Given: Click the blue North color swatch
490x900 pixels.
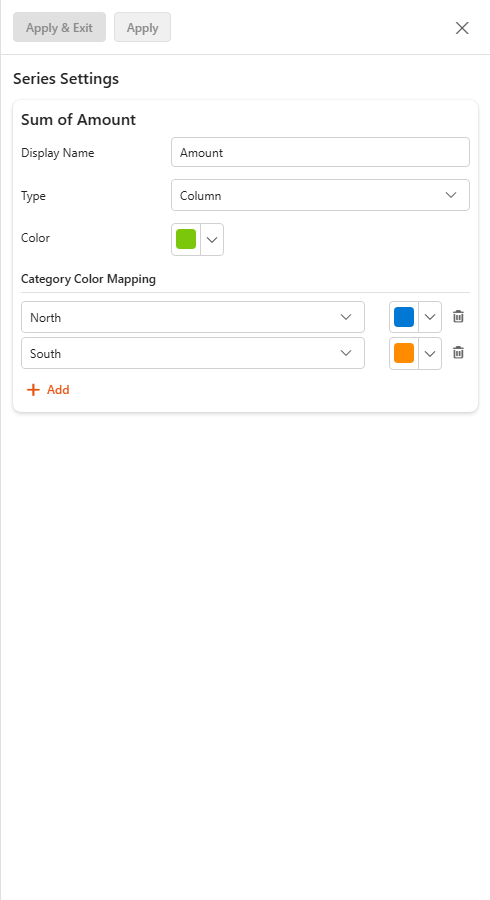Looking at the screenshot, I should pos(404,317).
